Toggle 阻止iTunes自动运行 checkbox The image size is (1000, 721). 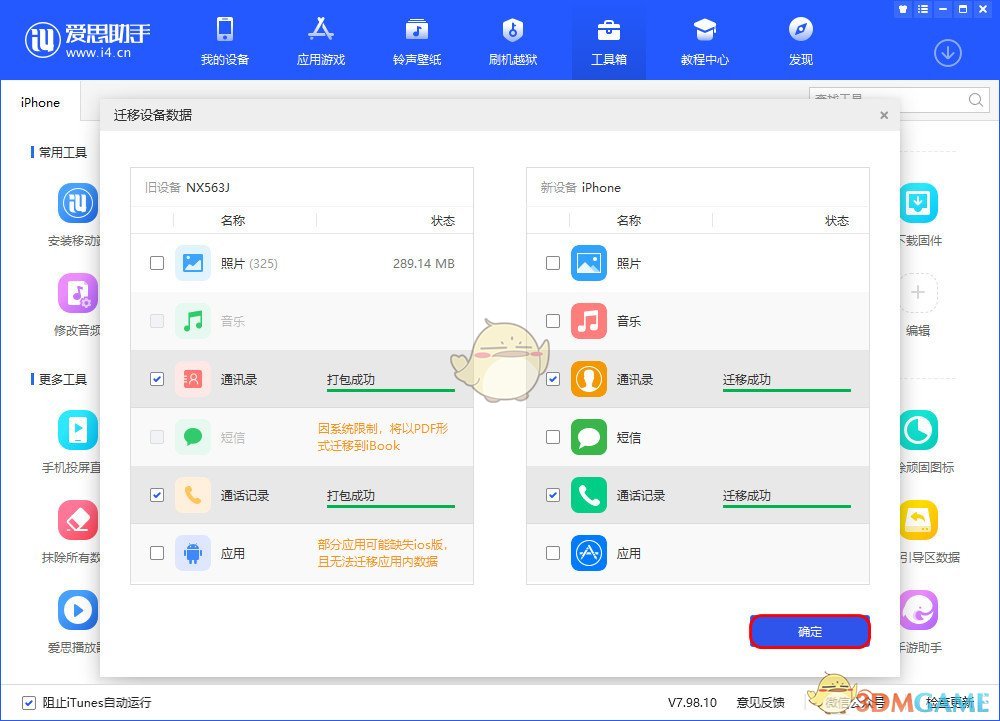point(29,703)
